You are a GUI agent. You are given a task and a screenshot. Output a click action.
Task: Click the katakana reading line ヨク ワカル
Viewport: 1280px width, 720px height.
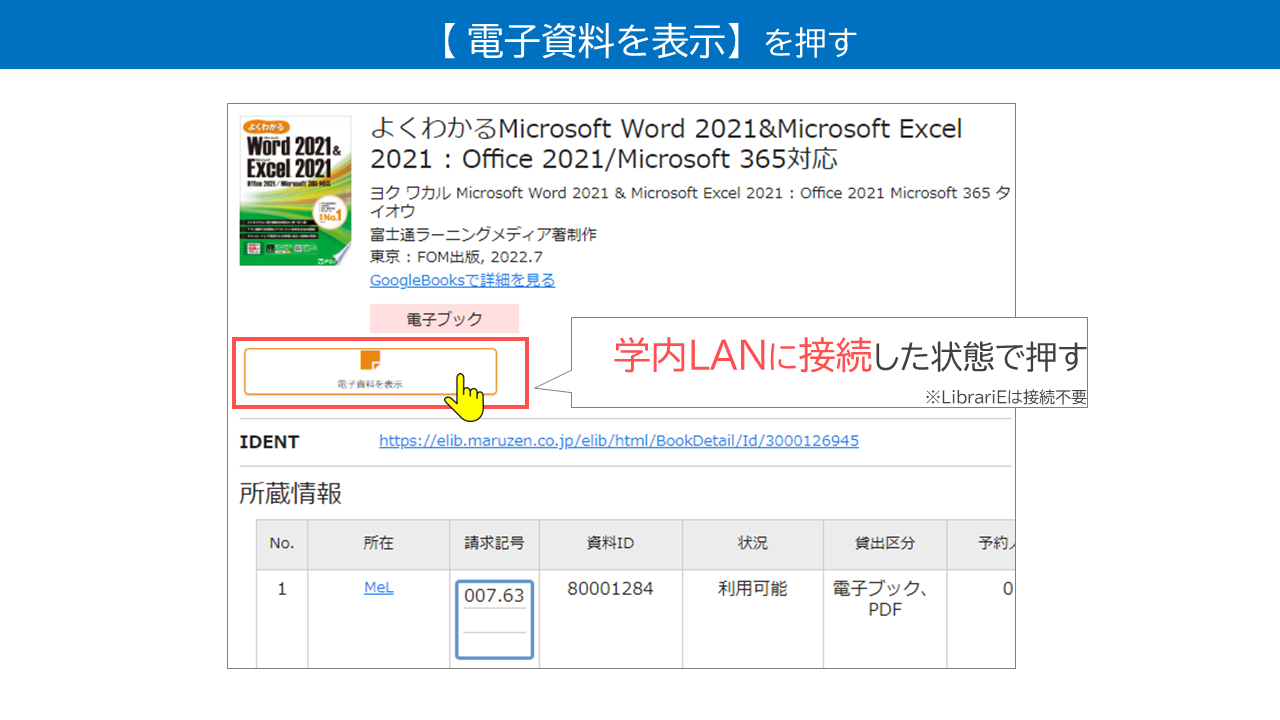pos(690,203)
